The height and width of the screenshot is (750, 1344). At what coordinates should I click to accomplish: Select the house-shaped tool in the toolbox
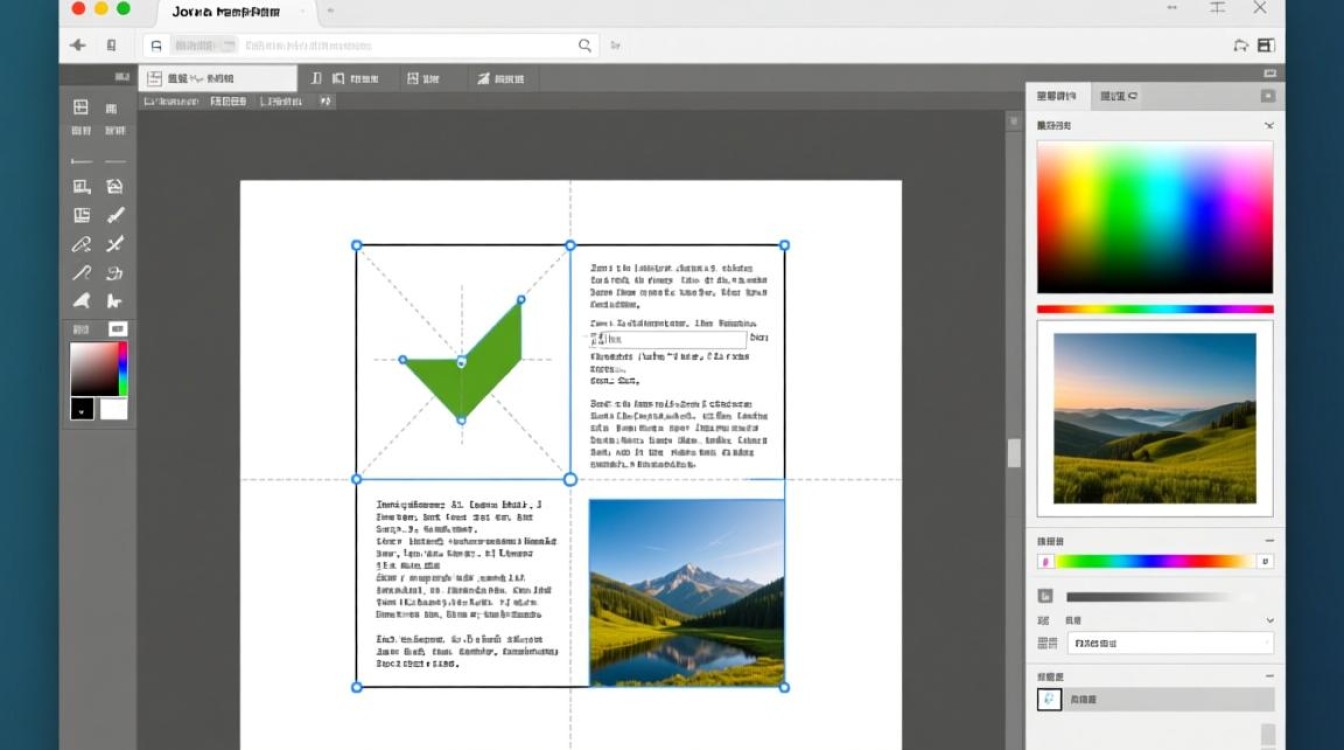pos(114,186)
